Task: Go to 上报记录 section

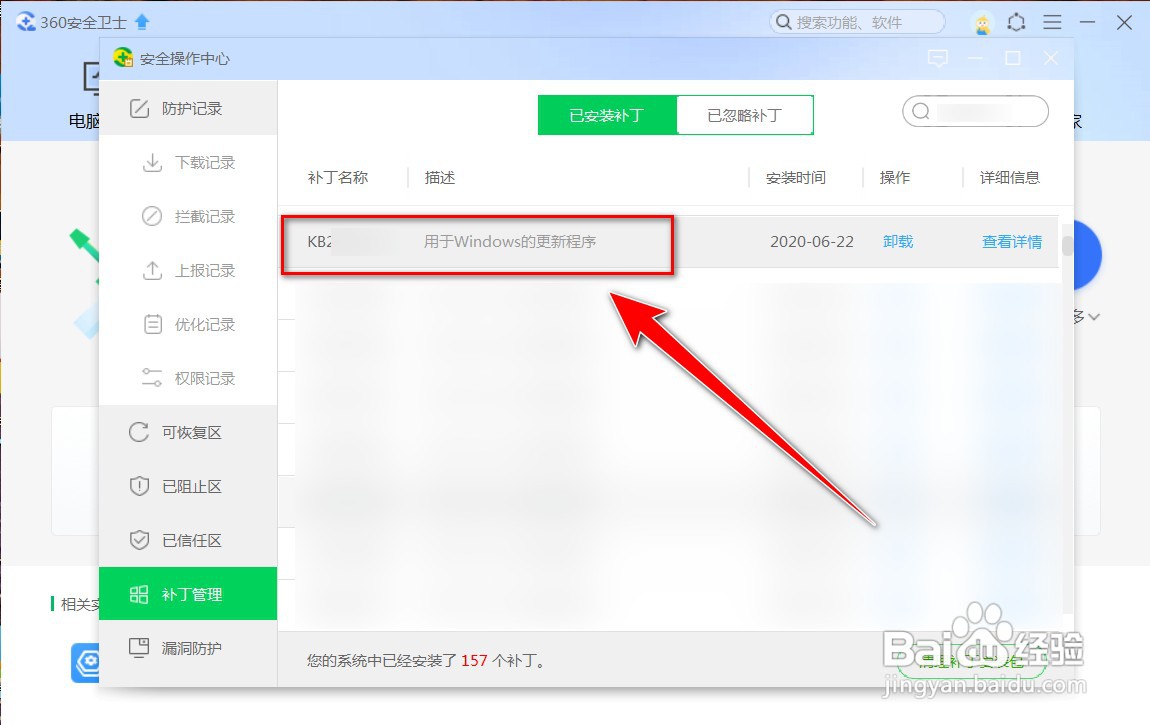Action: point(188,271)
